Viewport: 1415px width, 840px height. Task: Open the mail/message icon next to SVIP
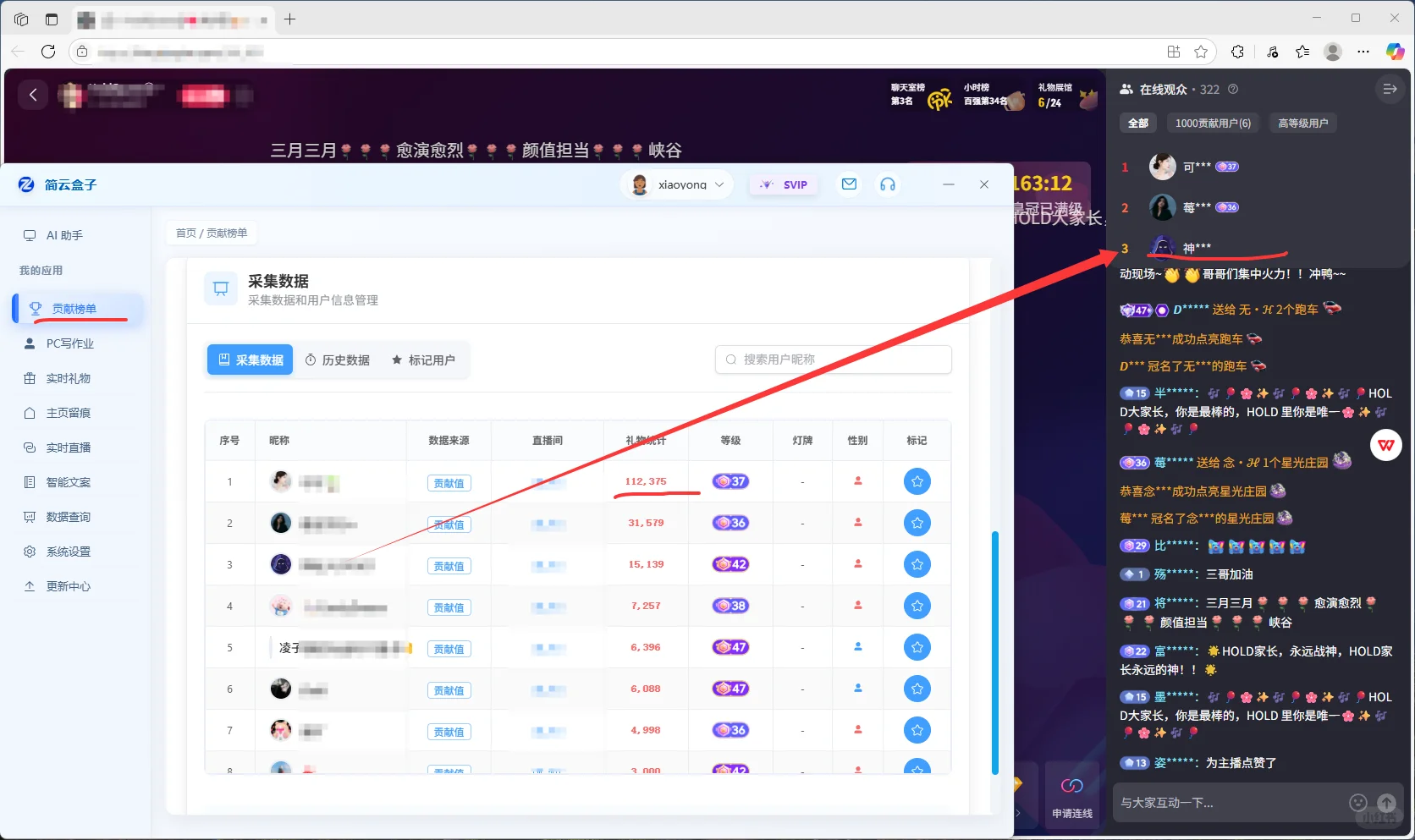849,184
